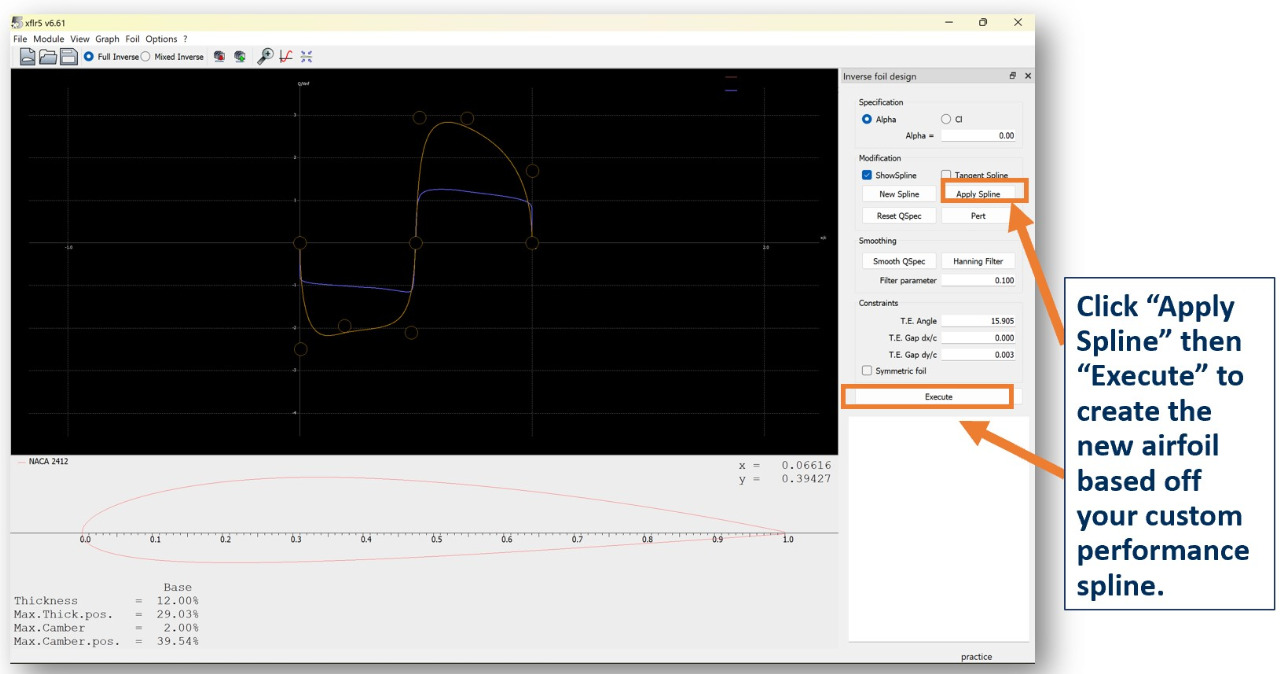Click the Save project disk icon

(x=68, y=57)
